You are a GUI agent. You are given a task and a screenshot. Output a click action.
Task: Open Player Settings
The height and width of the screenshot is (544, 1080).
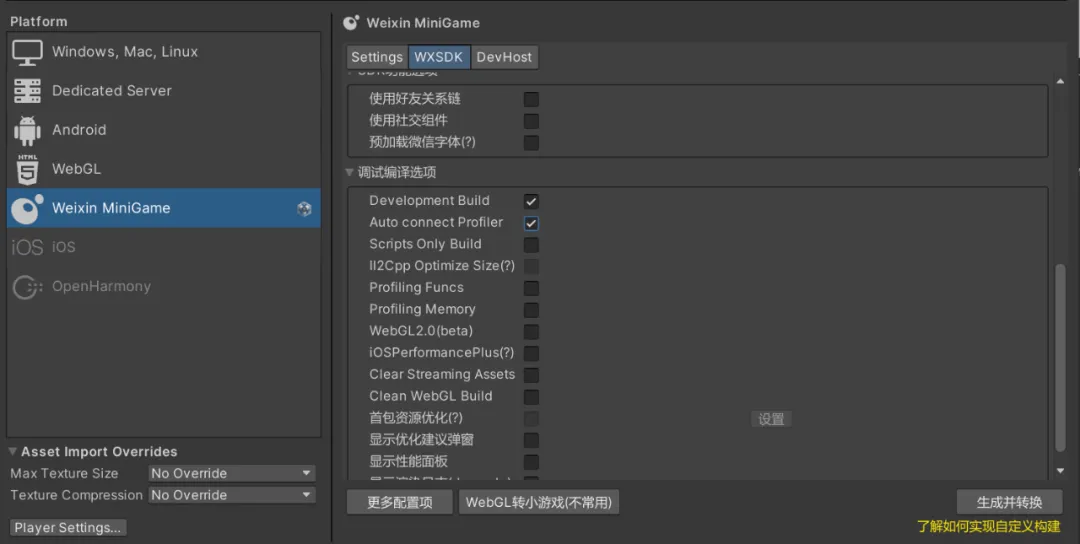click(68, 527)
